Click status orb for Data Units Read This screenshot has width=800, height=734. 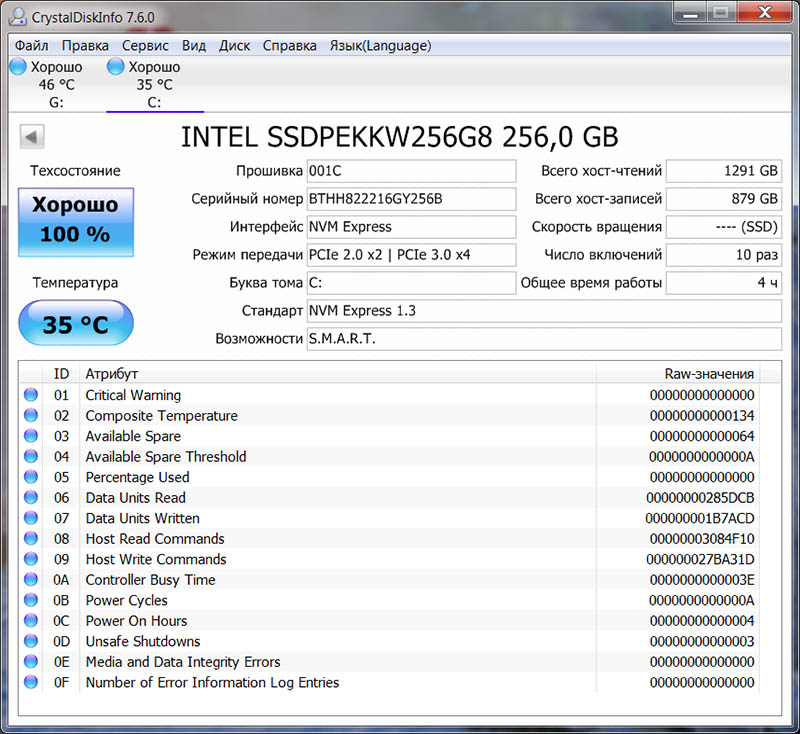click(31, 497)
